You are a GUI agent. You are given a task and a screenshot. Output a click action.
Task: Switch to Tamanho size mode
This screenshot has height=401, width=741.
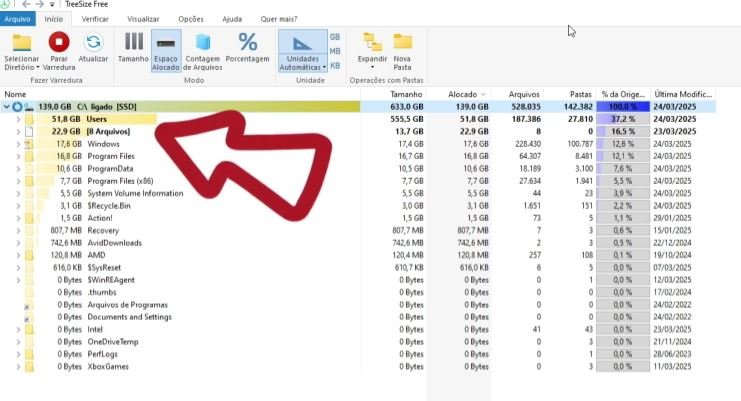[x=133, y=47]
